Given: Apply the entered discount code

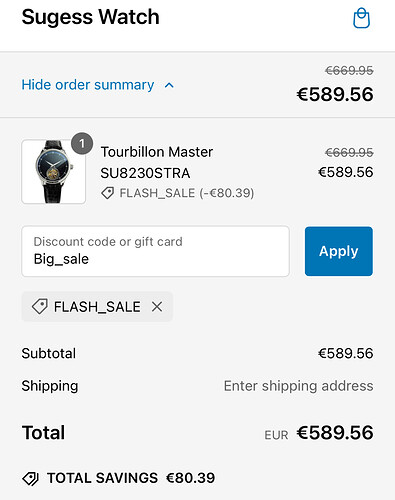Looking at the screenshot, I should pos(339,251).
